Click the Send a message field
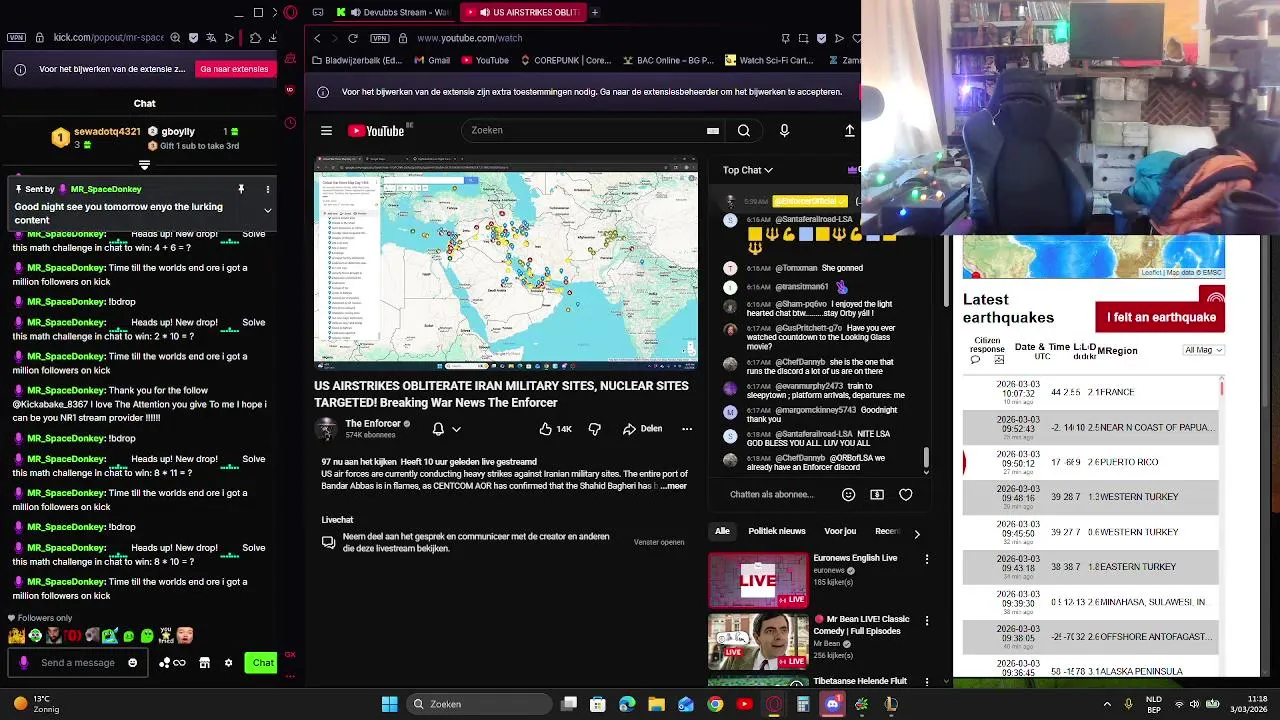Screen dimensions: 1280x720 click(x=78, y=663)
